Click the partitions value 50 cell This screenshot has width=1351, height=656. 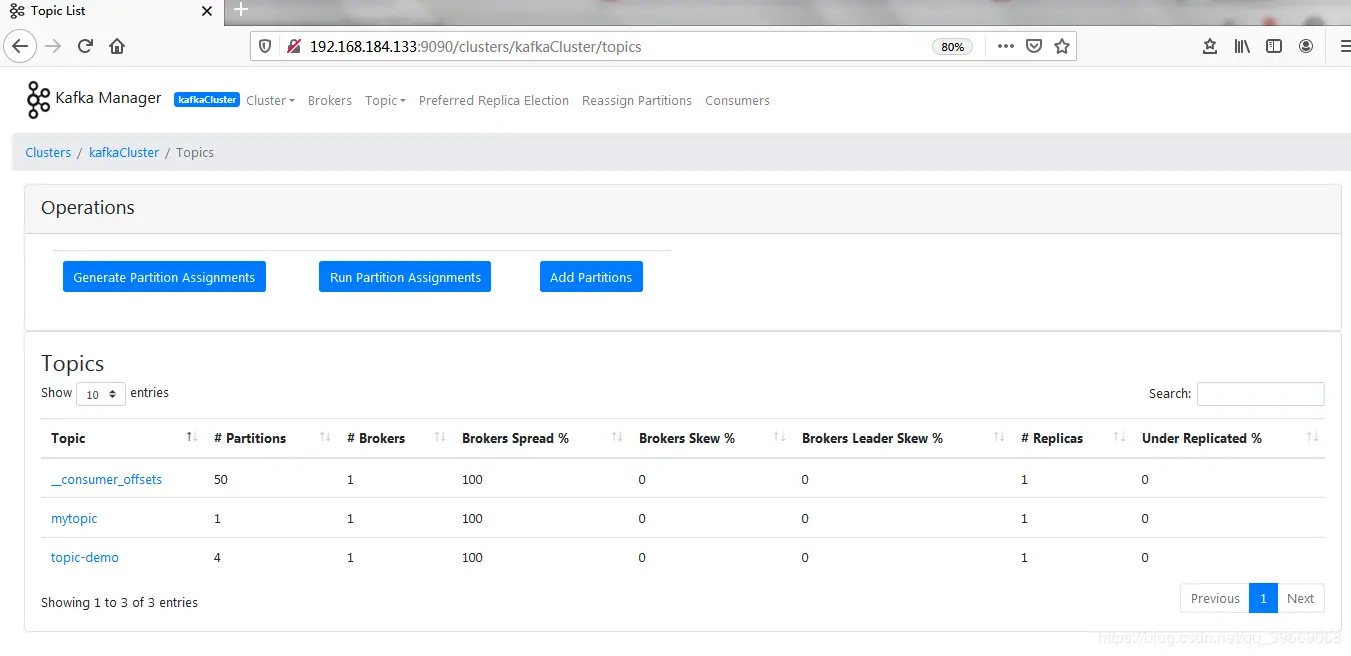221,479
